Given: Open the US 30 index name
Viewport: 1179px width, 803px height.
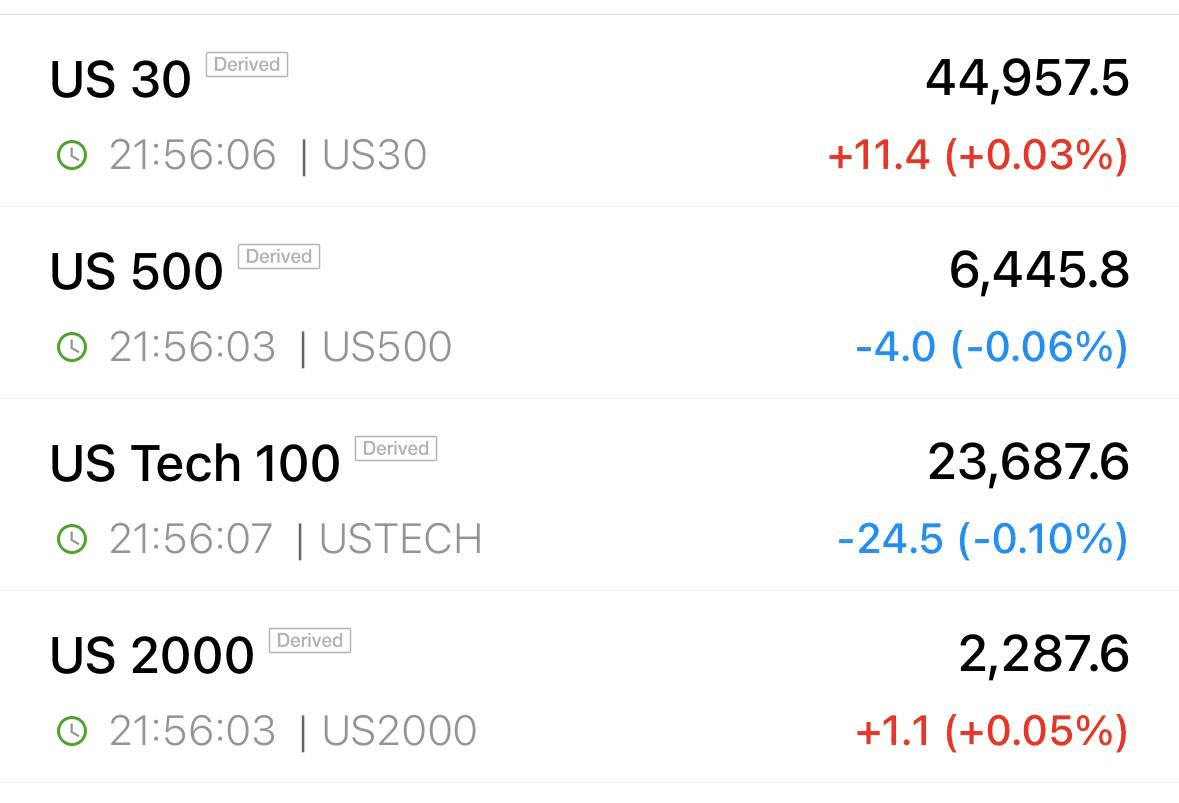Looking at the screenshot, I should click(120, 79).
